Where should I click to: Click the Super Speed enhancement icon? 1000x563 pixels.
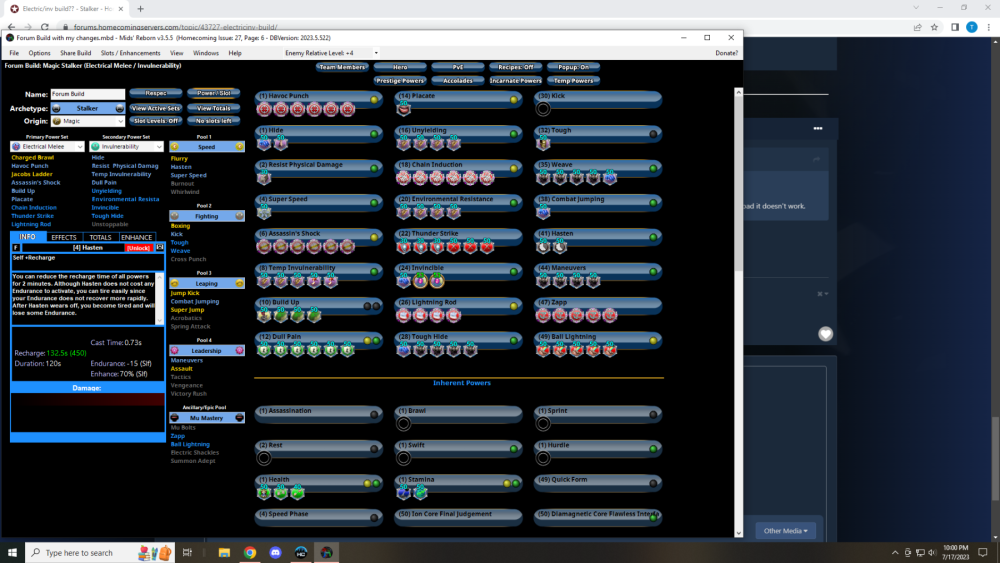click(264, 213)
